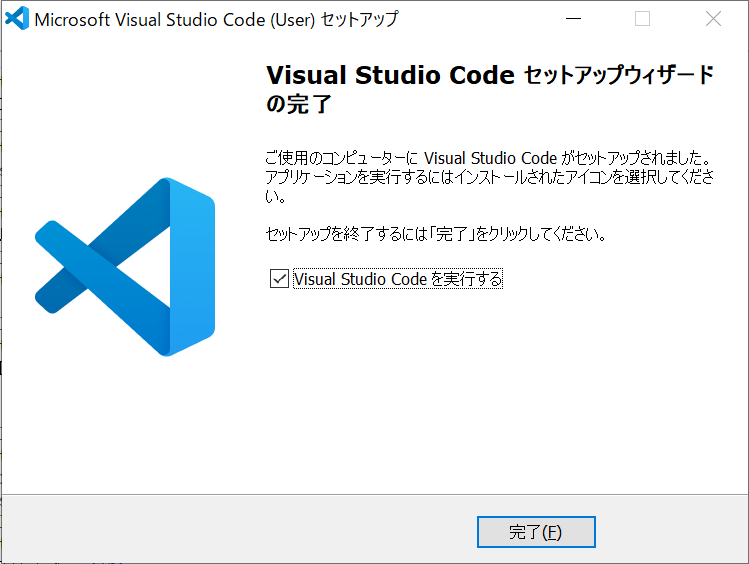Close the setup wizard window
The image size is (749, 564).
point(713,19)
